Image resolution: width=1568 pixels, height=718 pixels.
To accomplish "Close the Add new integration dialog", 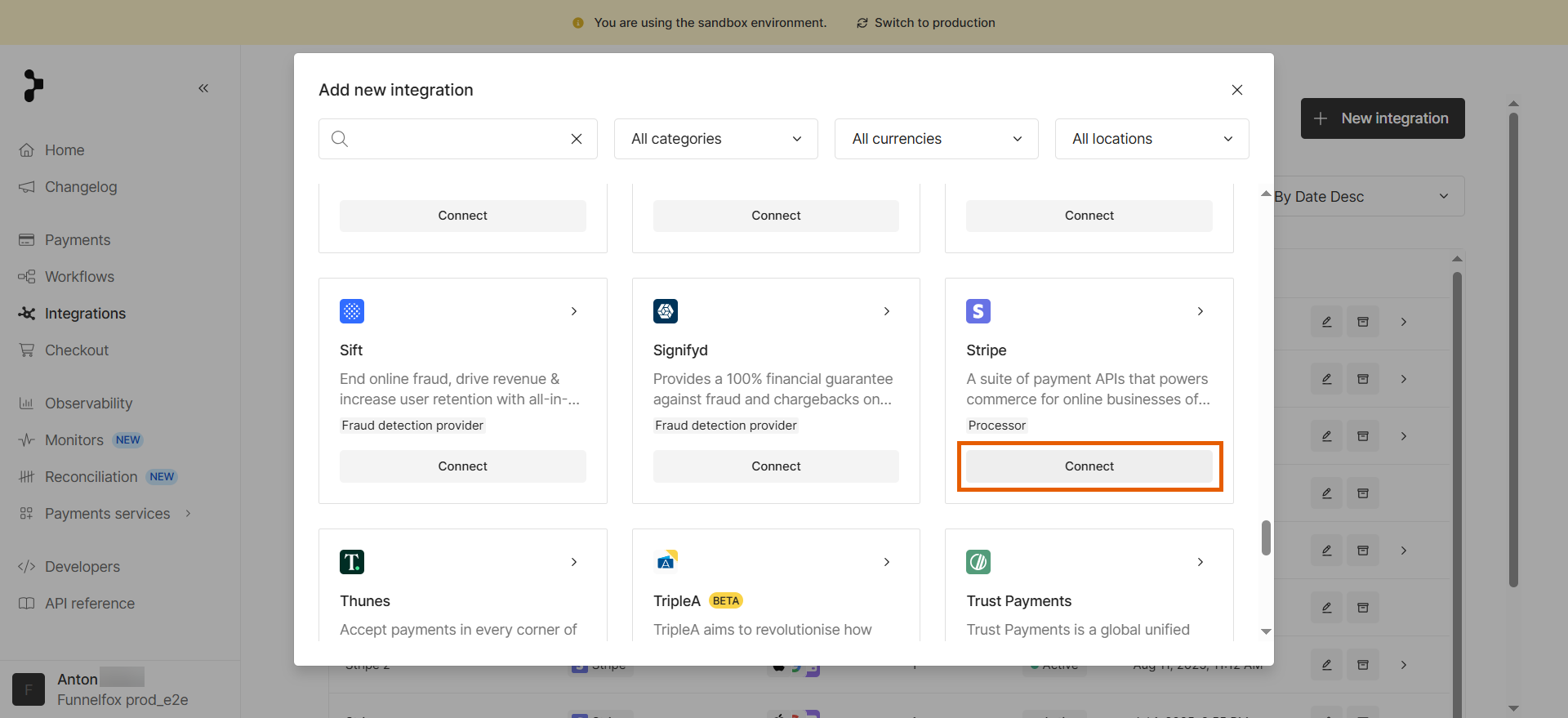I will tap(1237, 90).
